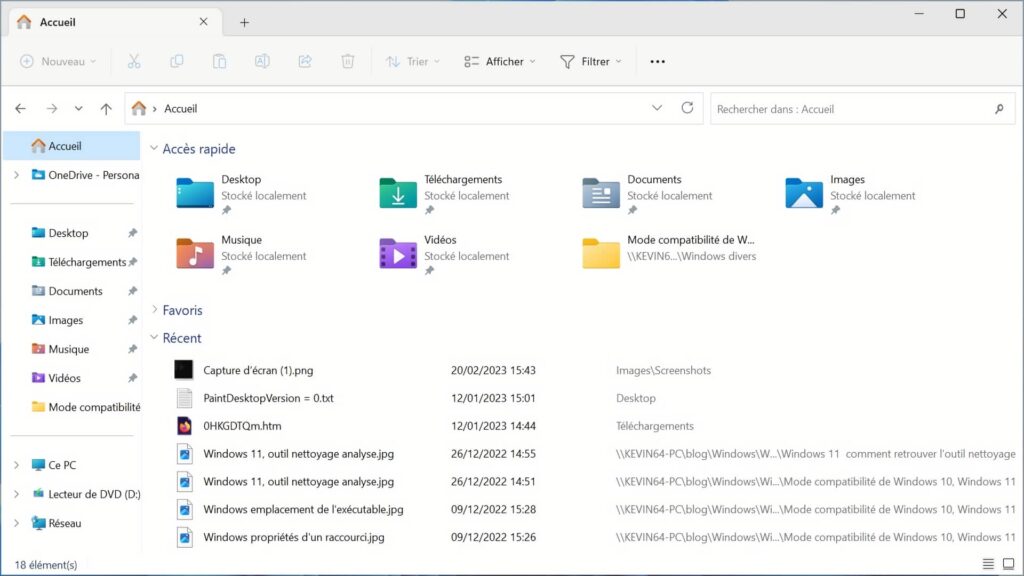Click the Paste icon in the toolbar
Image resolution: width=1024 pixels, height=576 pixels.
click(219, 61)
